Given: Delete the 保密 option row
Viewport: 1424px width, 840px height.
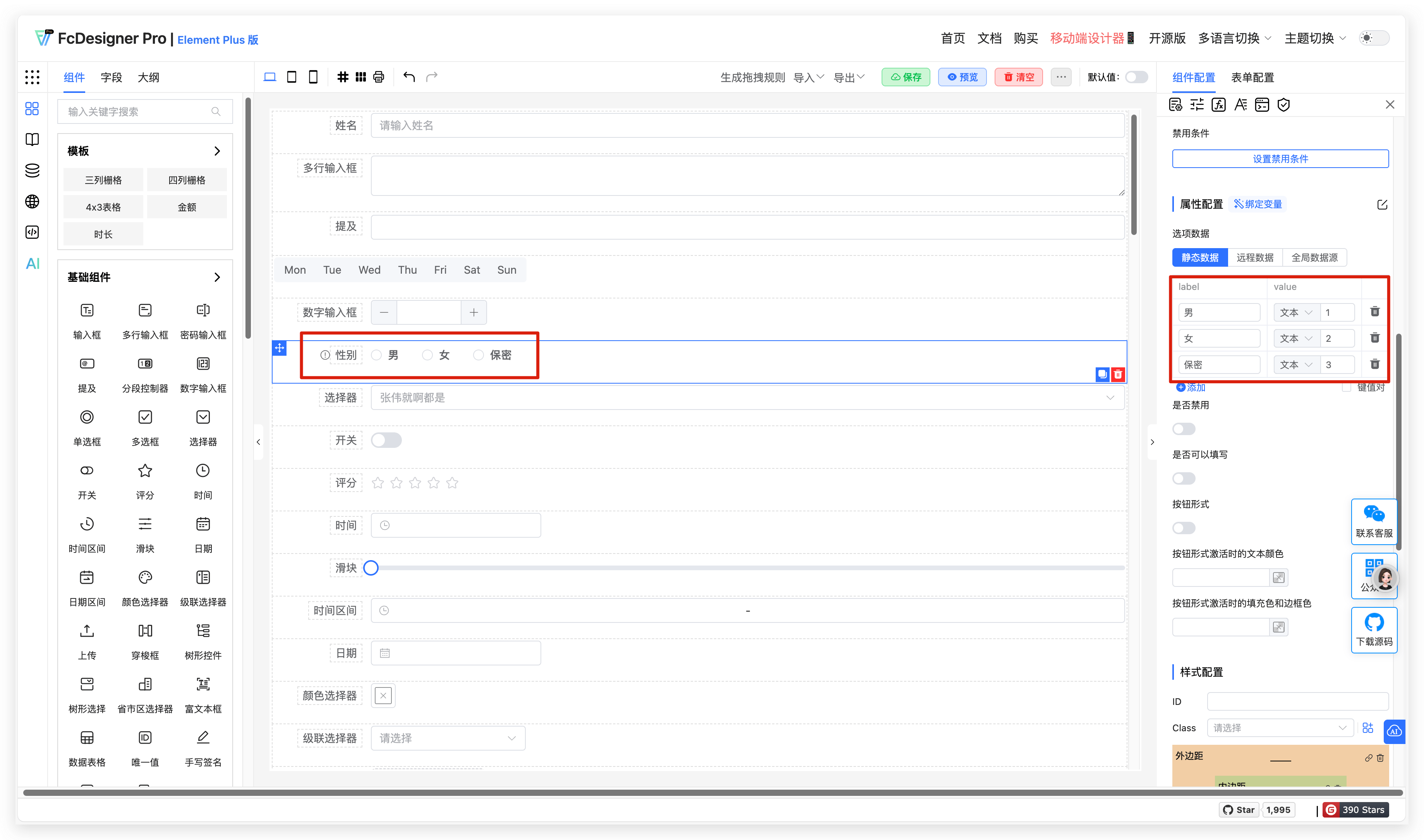Looking at the screenshot, I should pos(1375,364).
